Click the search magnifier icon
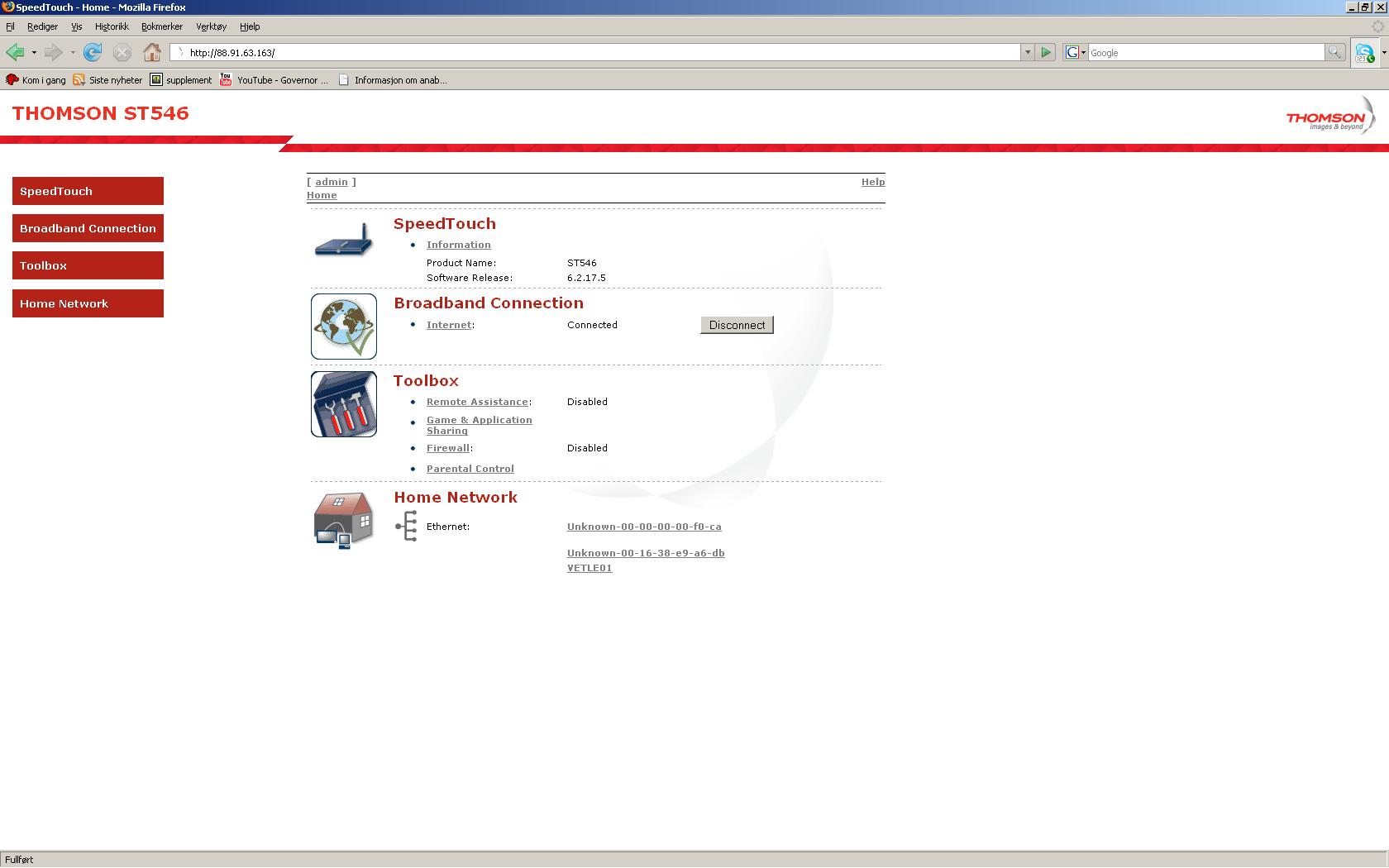 1334,52
